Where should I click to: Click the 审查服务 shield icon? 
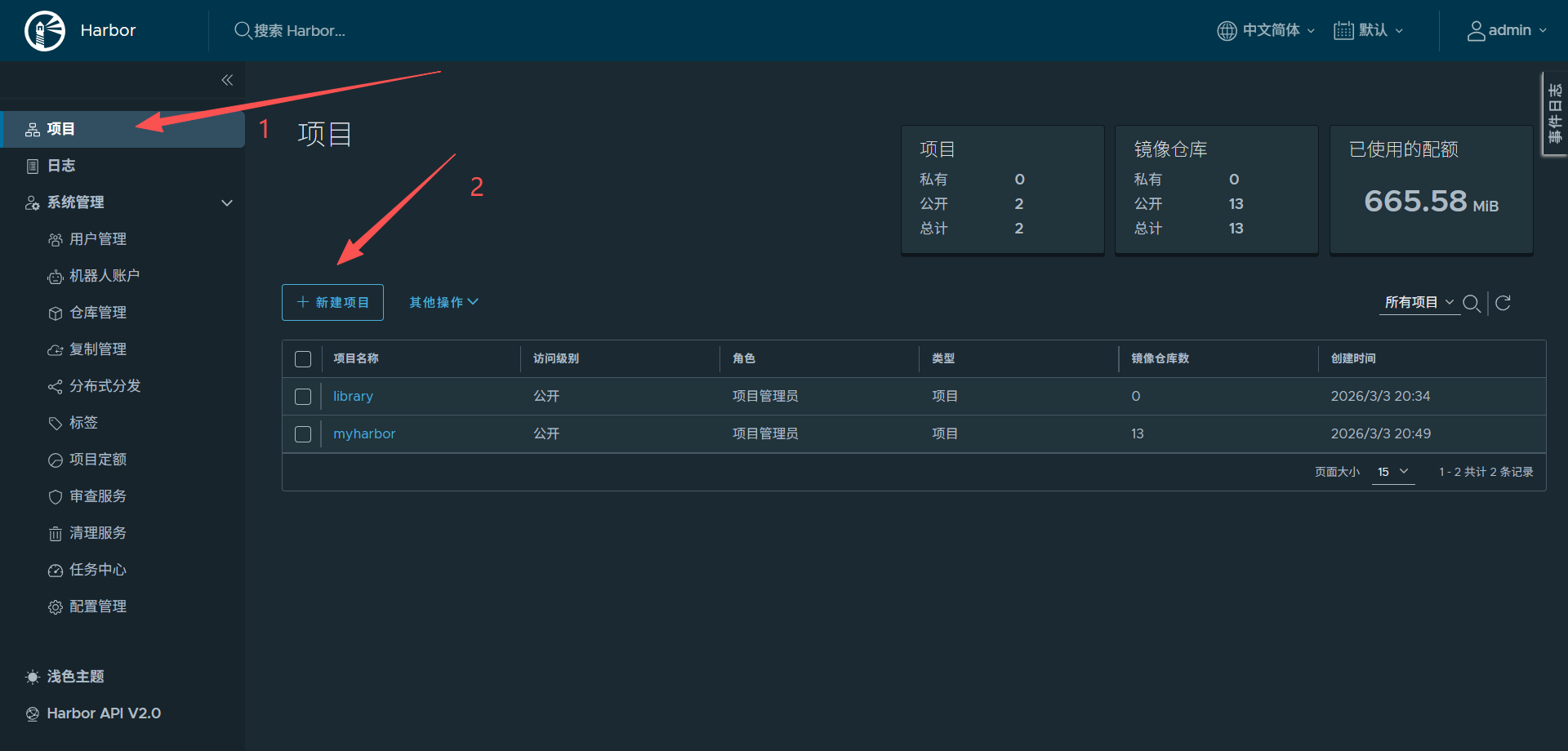[x=55, y=496]
